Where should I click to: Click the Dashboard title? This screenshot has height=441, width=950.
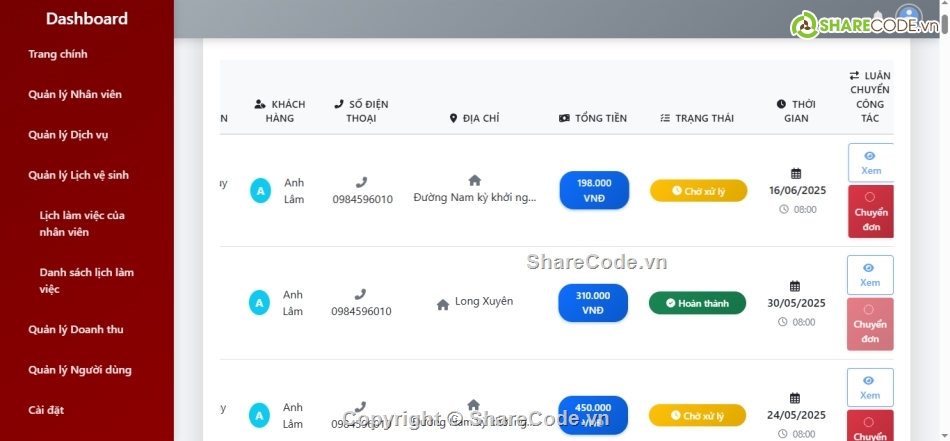(x=87, y=19)
